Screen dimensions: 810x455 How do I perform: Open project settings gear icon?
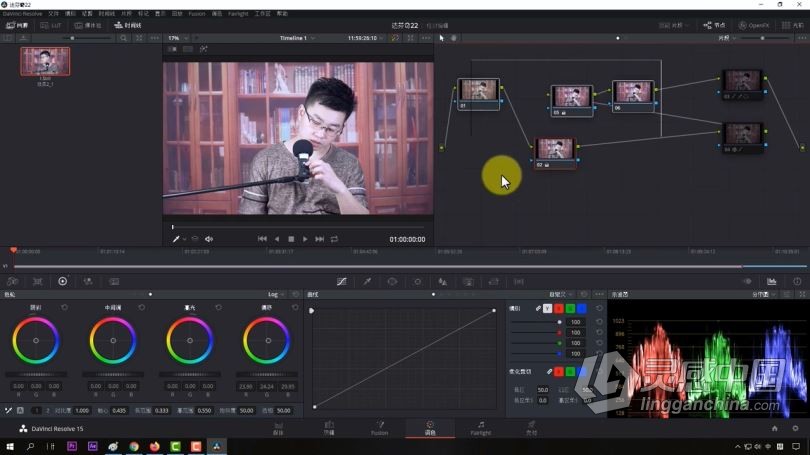click(x=795, y=429)
